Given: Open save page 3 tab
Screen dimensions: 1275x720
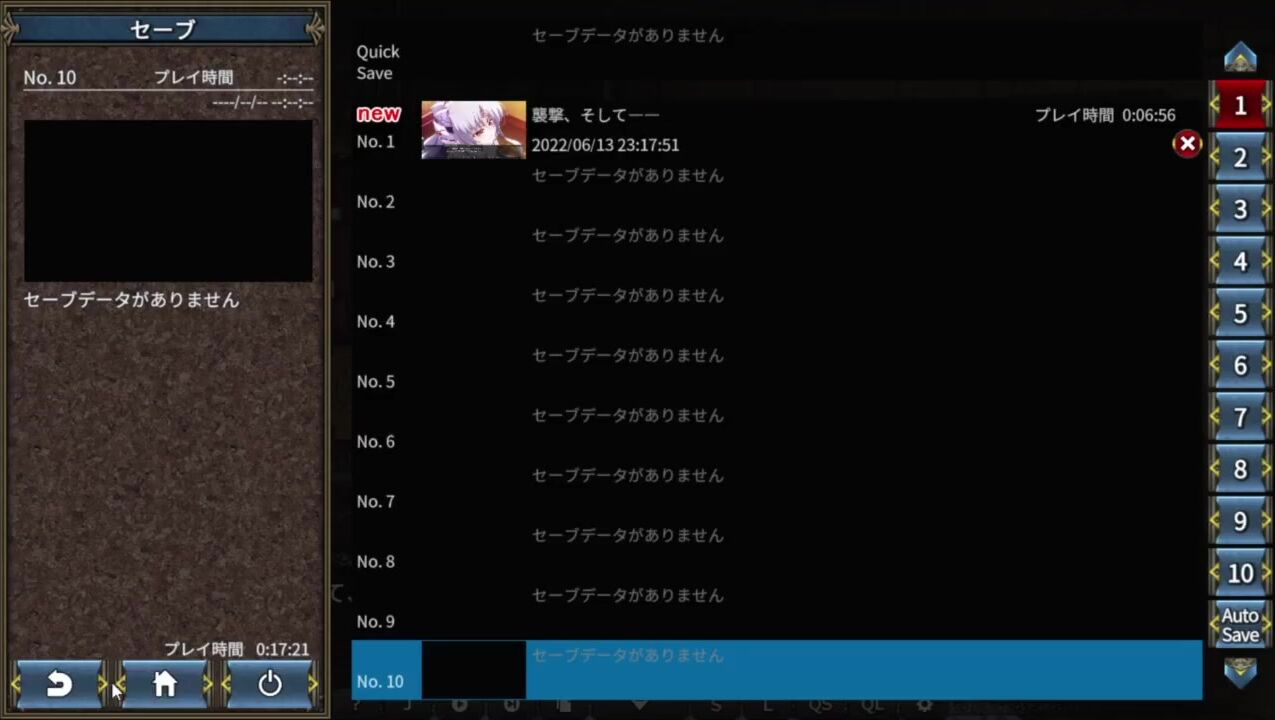Looking at the screenshot, I should click(x=1240, y=209).
